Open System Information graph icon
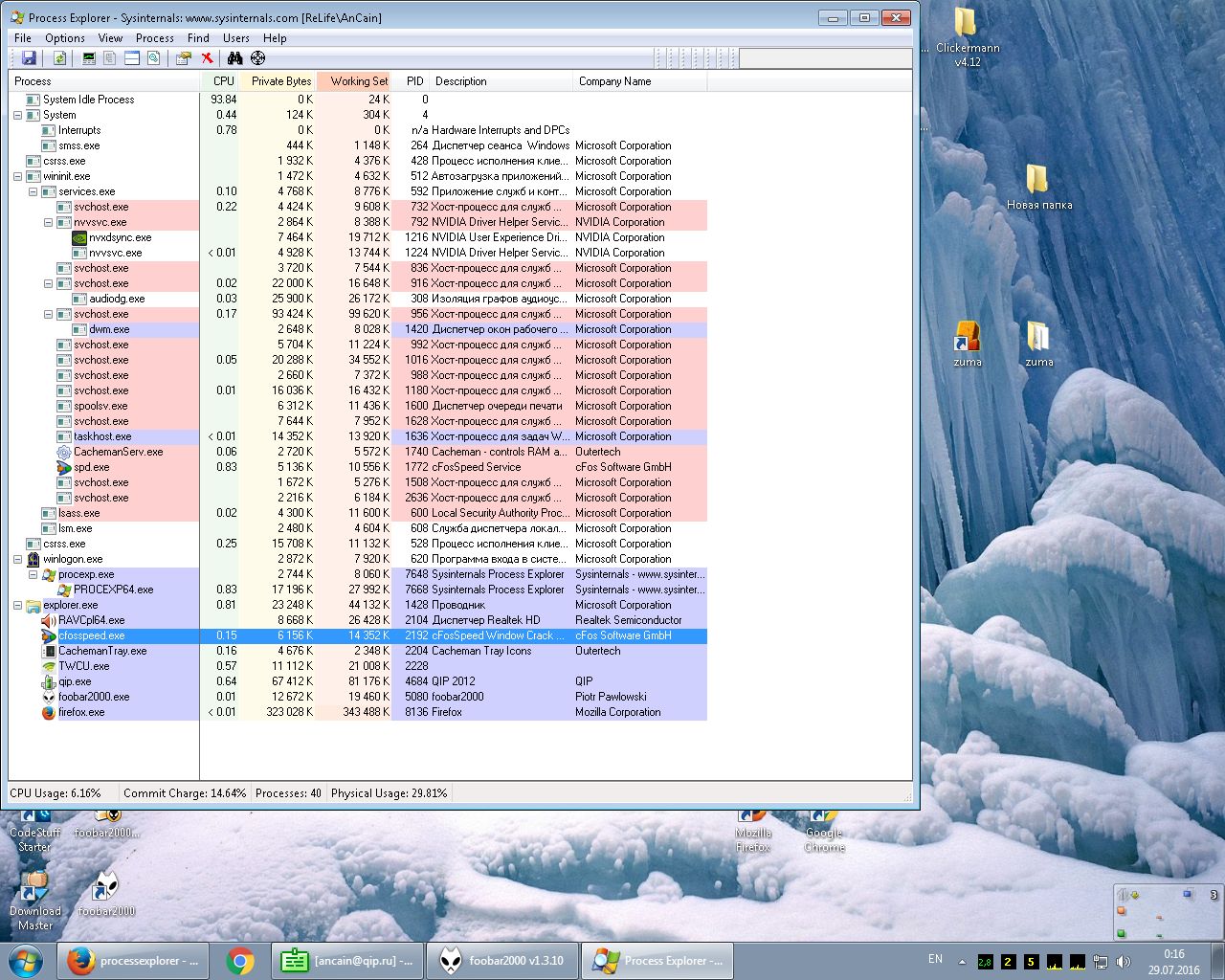Viewport: 1225px width, 980px height. pos(89,58)
